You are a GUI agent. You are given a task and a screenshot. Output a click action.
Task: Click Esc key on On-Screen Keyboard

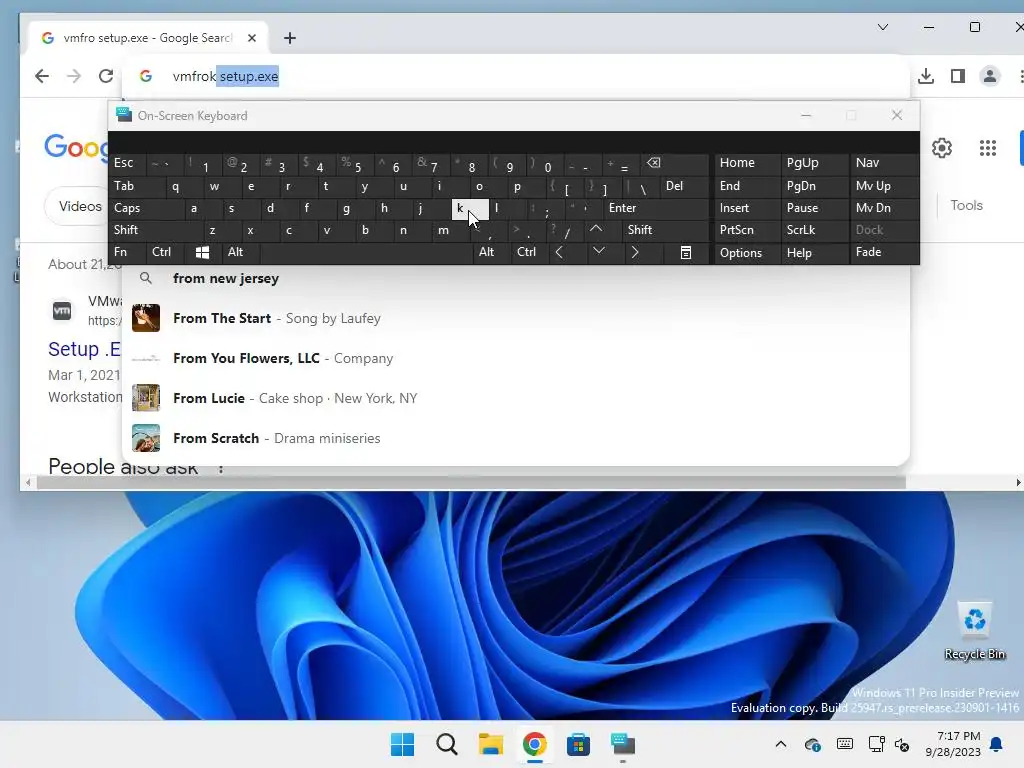[127, 163]
